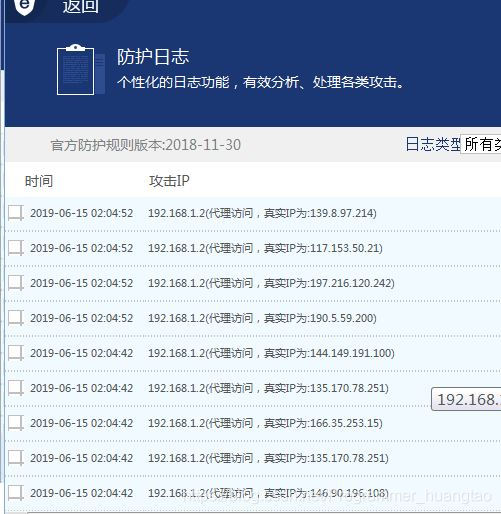The width and height of the screenshot is (501, 514).
Task: Select attack IP text ending 146.90.196.108
Action: click(x=268, y=493)
